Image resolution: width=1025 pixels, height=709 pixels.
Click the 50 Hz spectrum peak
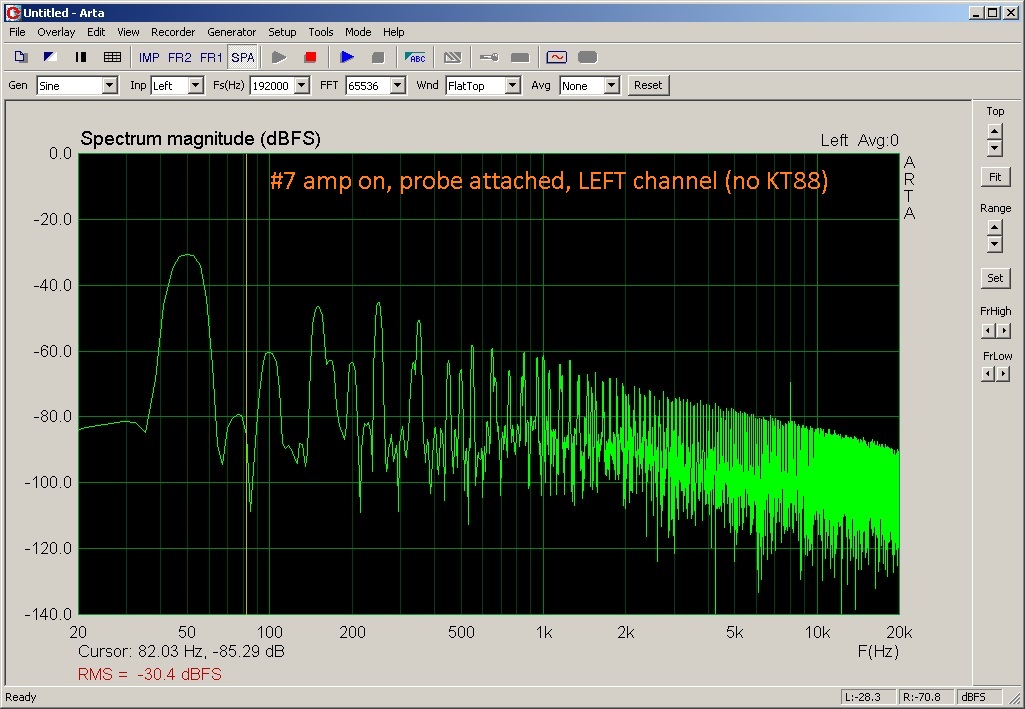[x=188, y=256]
